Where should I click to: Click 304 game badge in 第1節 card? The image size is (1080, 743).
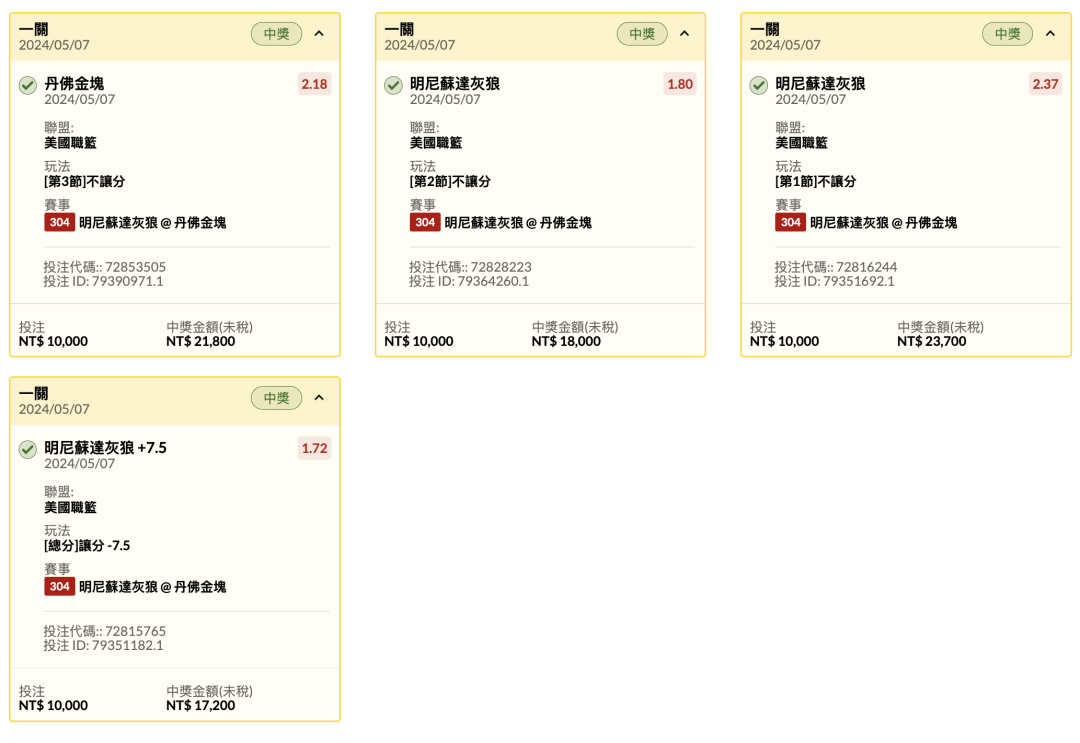[x=791, y=222]
